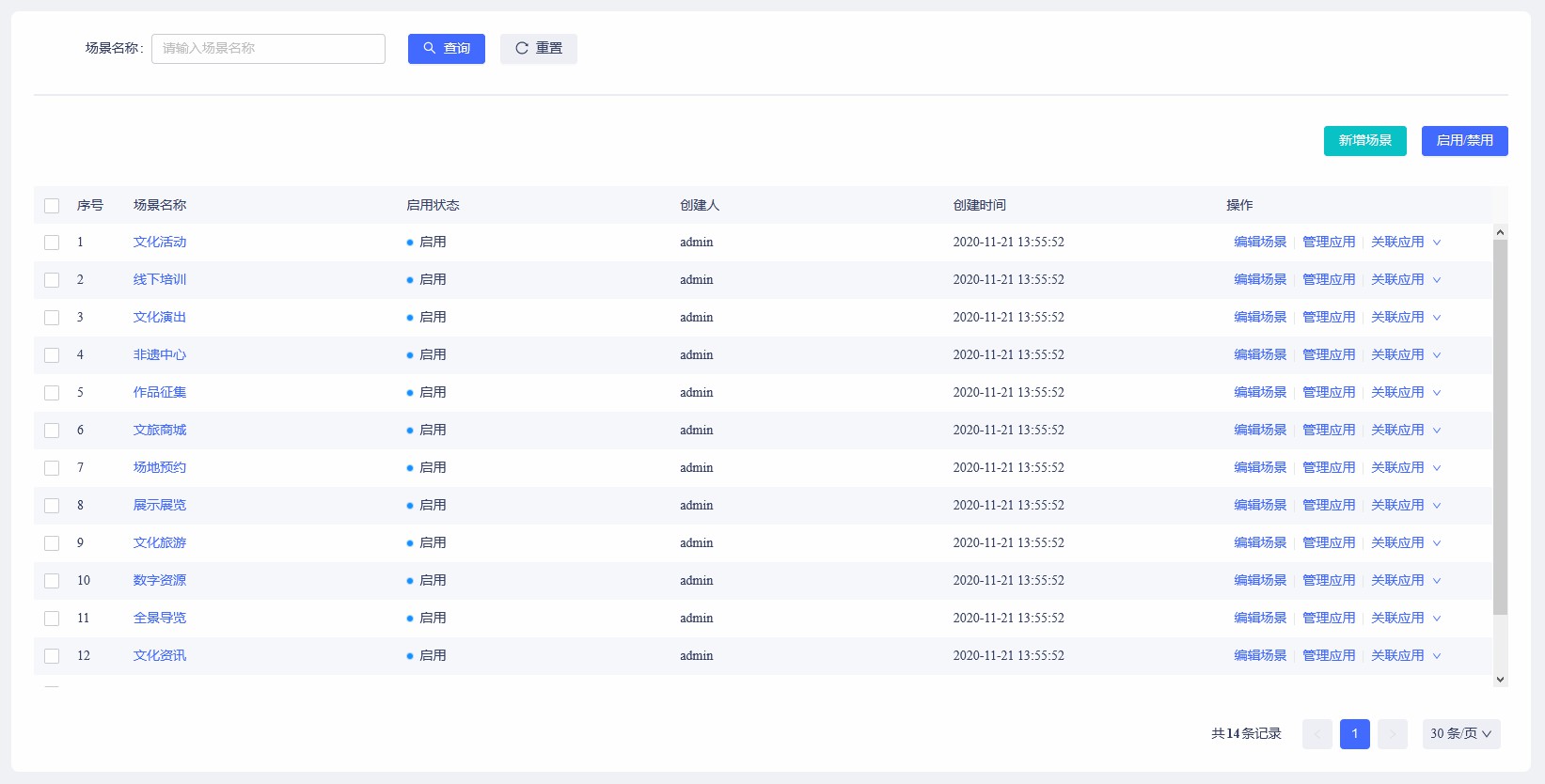Click 关联应用 for the 展示展览 row
This screenshot has height=784, width=1545.
[x=1397, y=505]
